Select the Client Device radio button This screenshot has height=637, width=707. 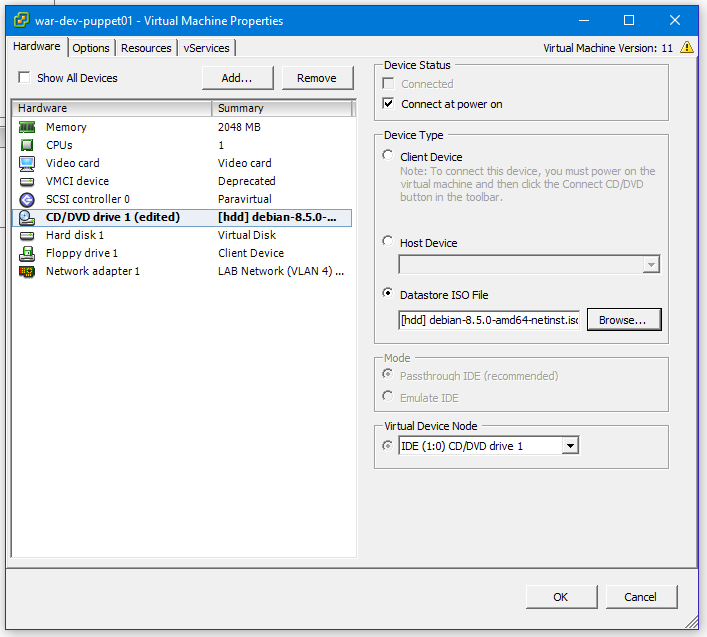point(387,155)
